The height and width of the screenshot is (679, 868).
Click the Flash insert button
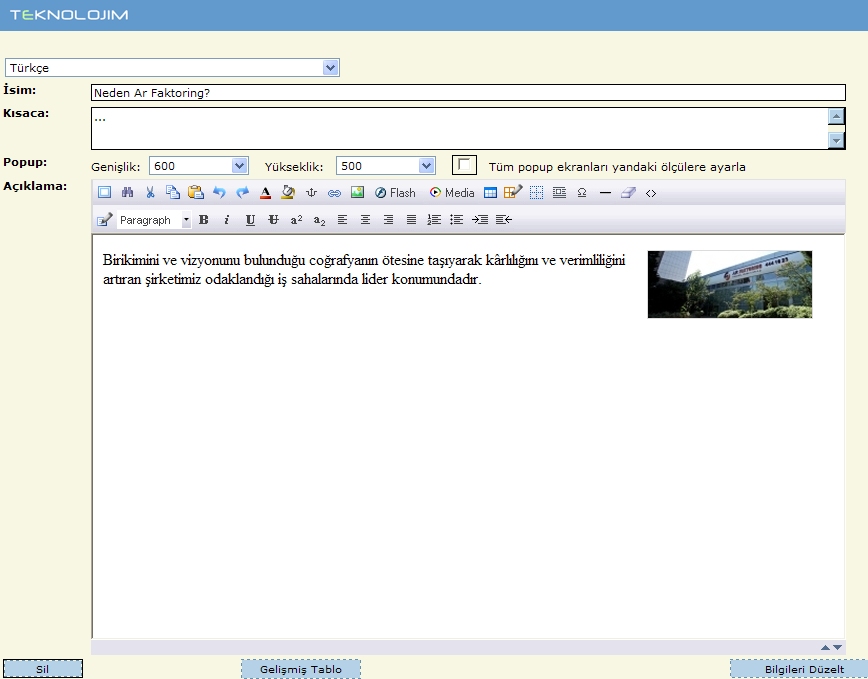[x=395, y=193]
